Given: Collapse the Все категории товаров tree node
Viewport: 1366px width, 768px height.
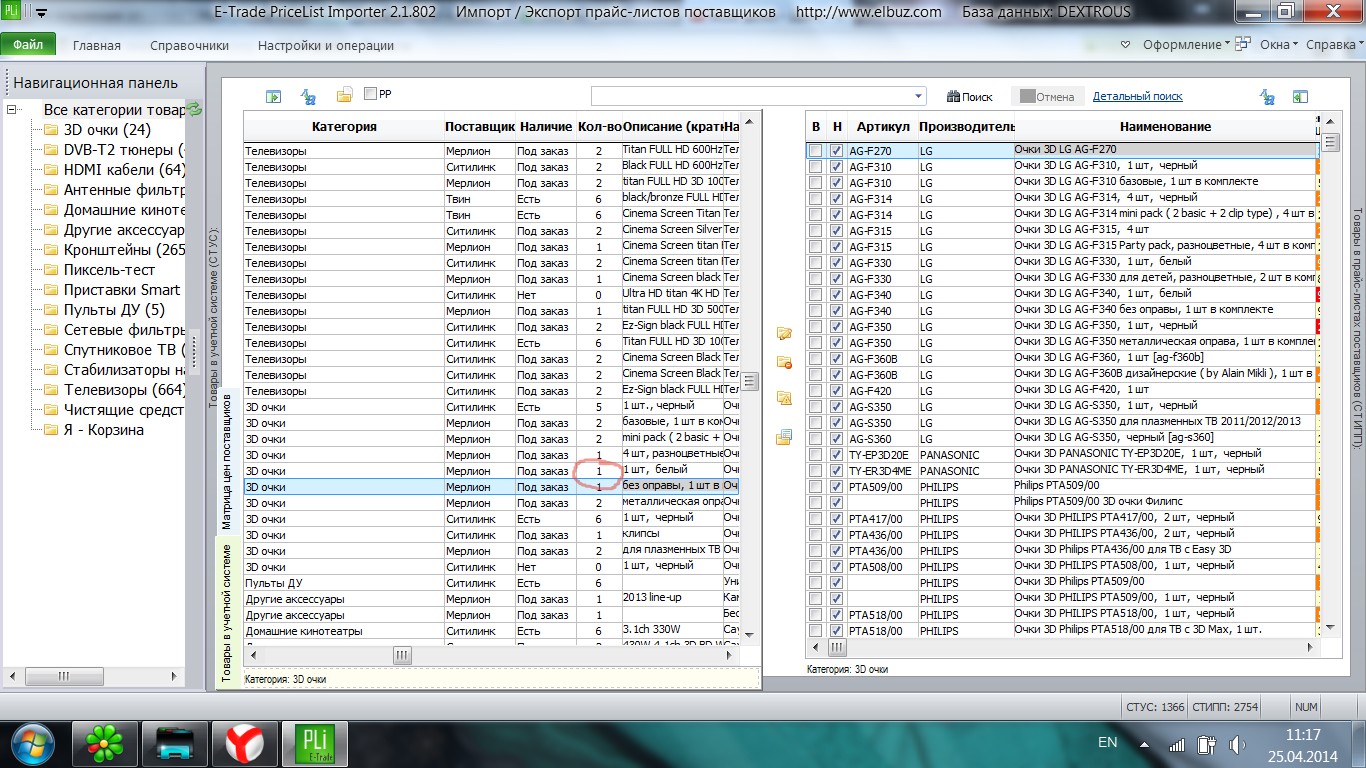Looking at the screenshot, I should 14,110.
